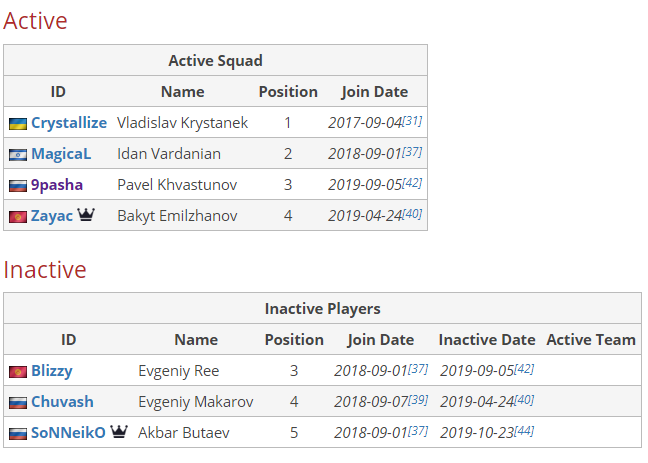
Task: Open the Zayac player page
Action: tap(52, 216)
